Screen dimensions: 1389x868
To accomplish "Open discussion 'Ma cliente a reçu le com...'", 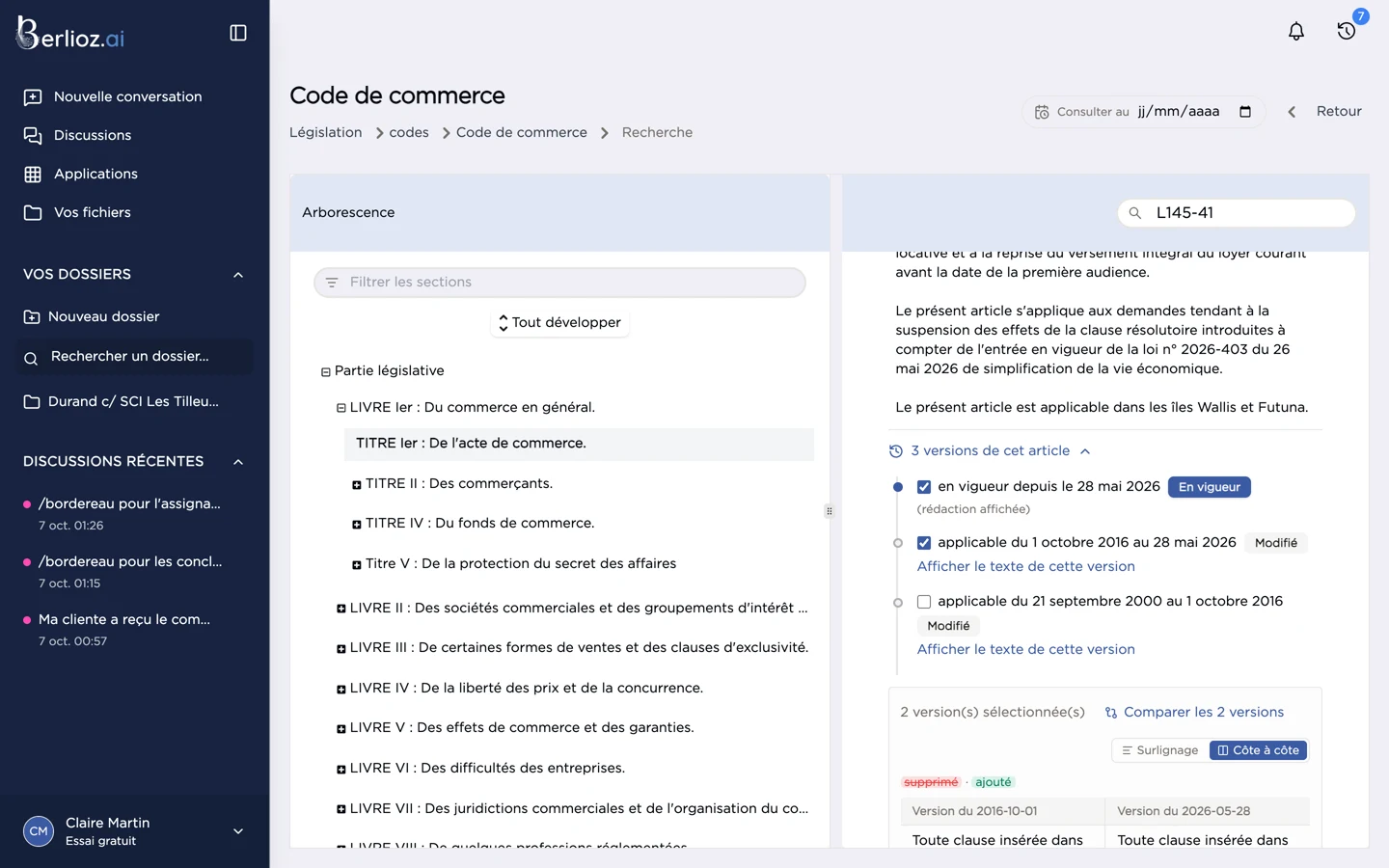I will tap(124, 619).
